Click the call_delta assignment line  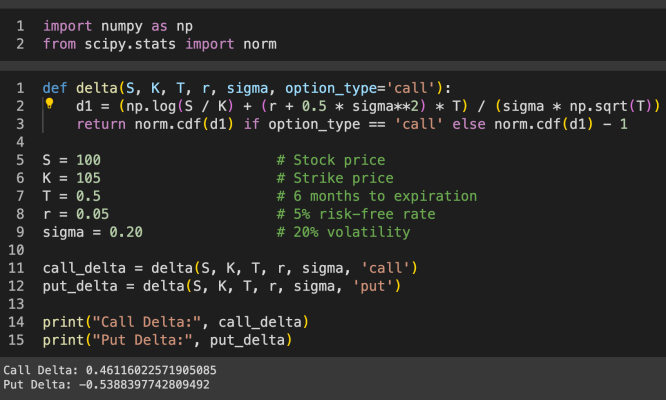pyautogui.click(x=230, y=268)
